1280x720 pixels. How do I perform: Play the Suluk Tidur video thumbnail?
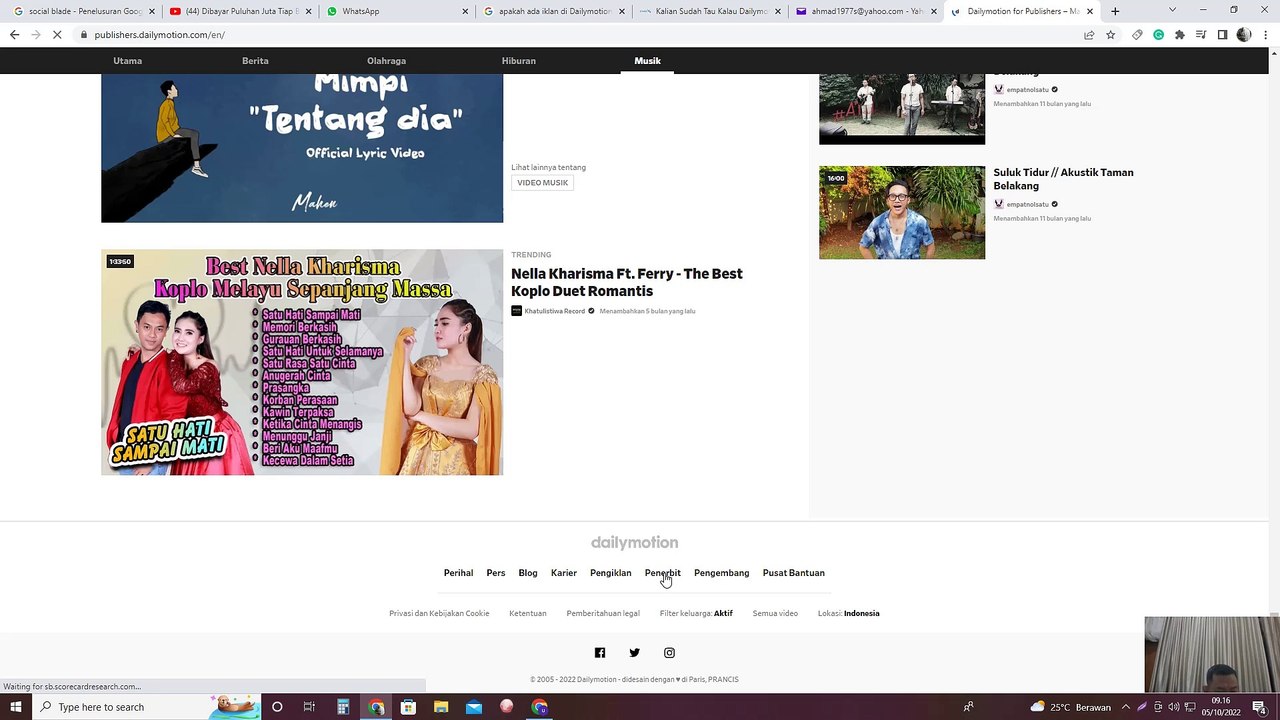(x=902, y=212)
